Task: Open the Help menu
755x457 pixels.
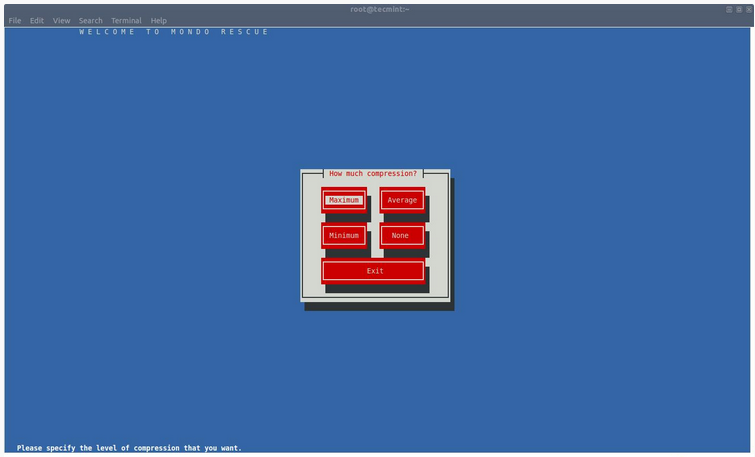Action: coord(159,20)
